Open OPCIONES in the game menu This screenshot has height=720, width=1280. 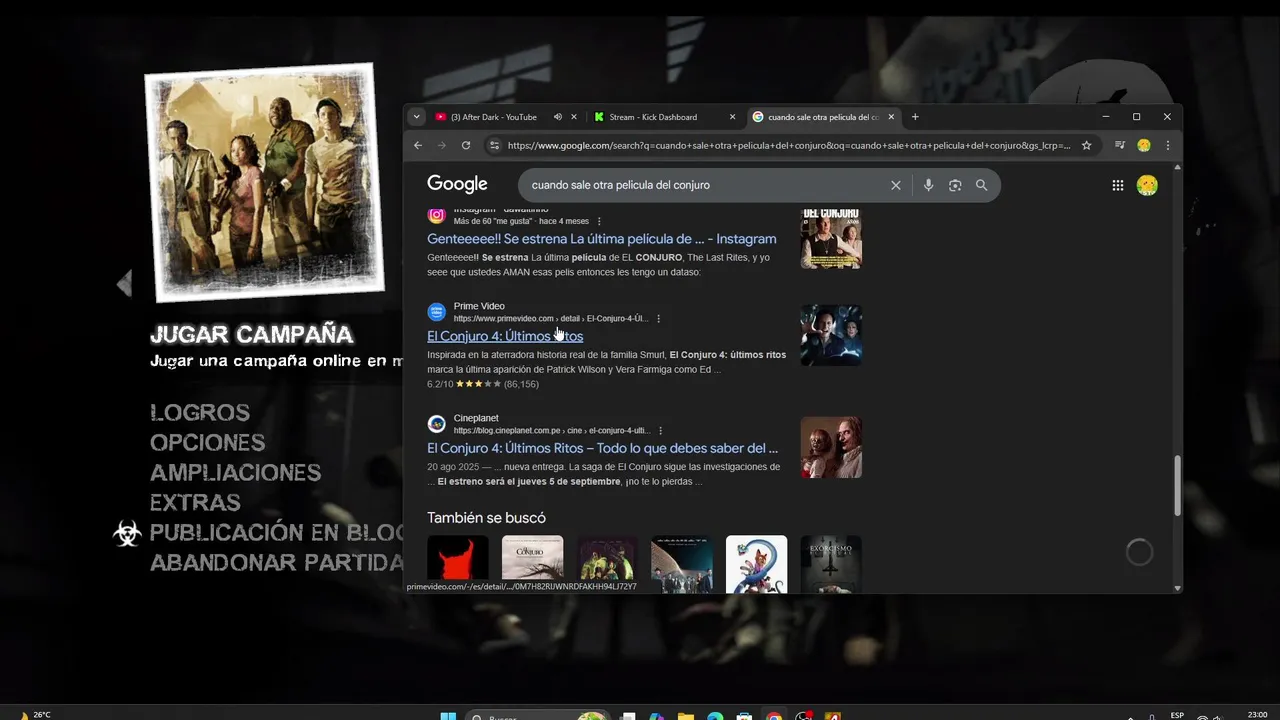pyautogui.click(x=208, y=442)
